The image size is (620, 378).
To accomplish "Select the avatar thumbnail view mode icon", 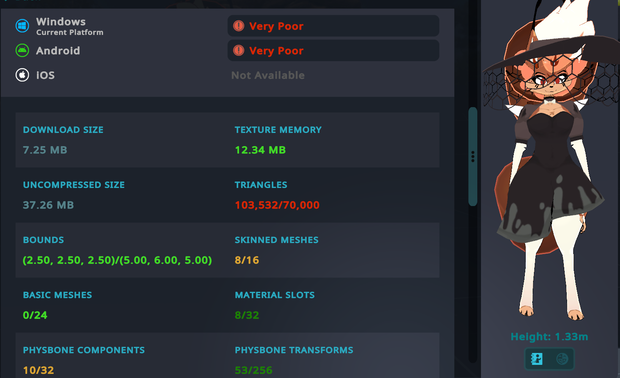I will click(x=537, y=359).
